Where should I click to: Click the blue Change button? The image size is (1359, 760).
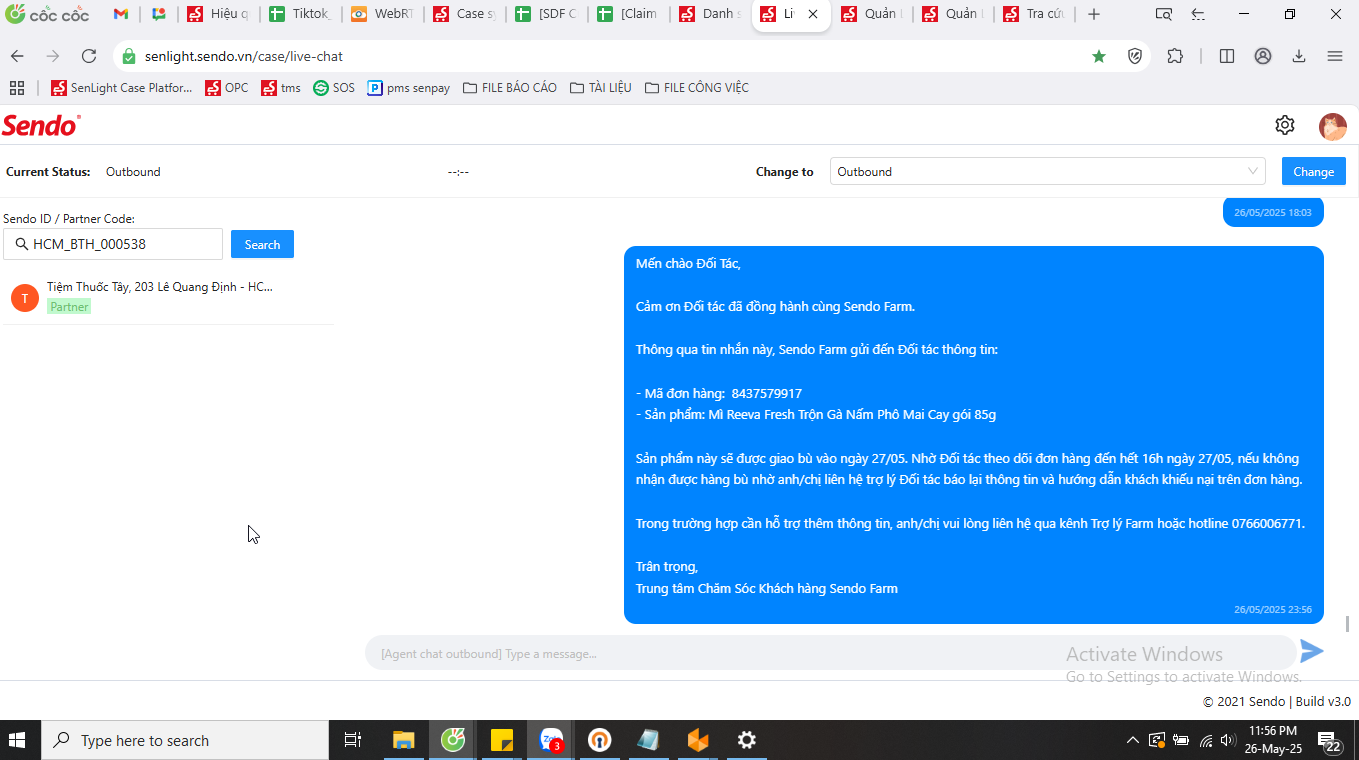[1313, 171]
